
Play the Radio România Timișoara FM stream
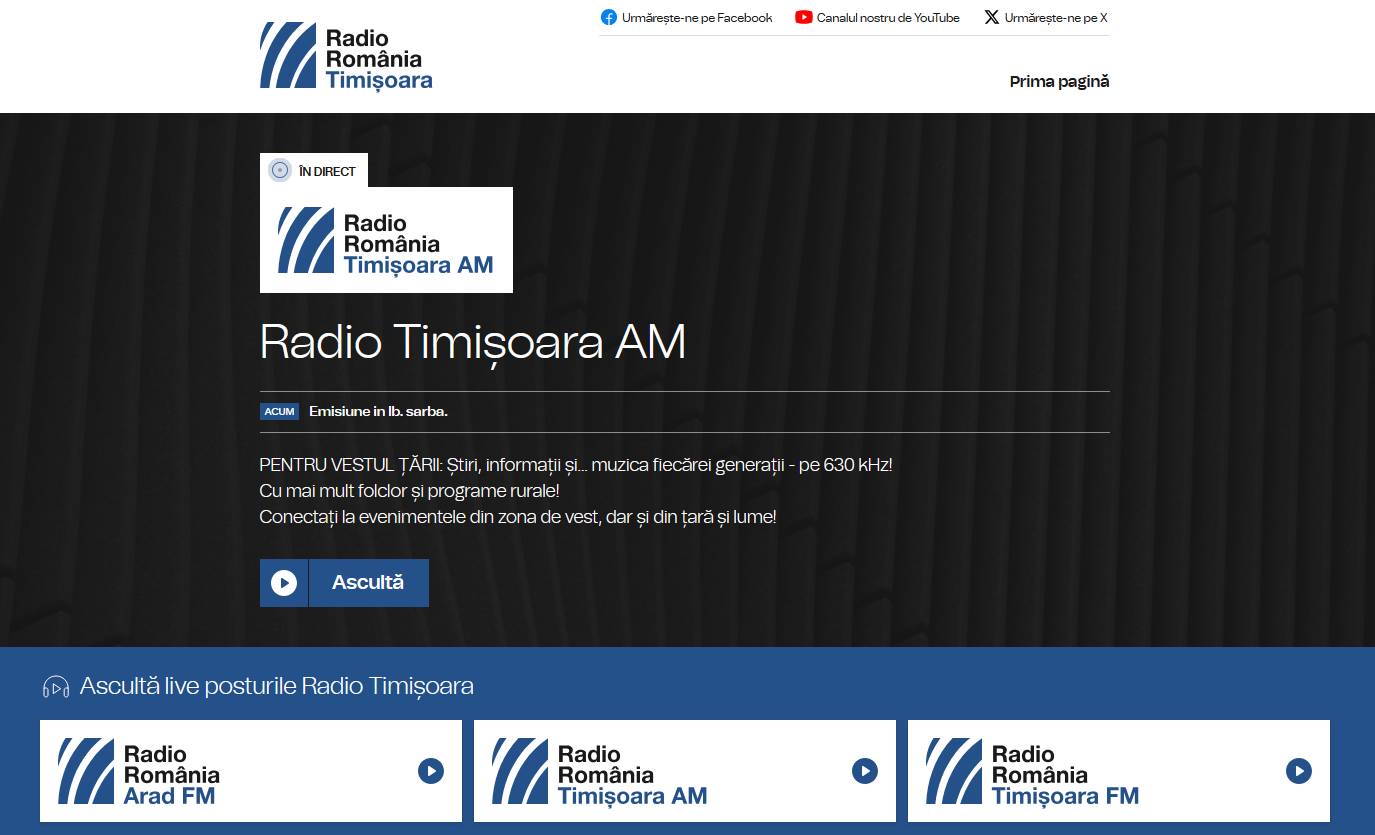tap(1298, 771)
